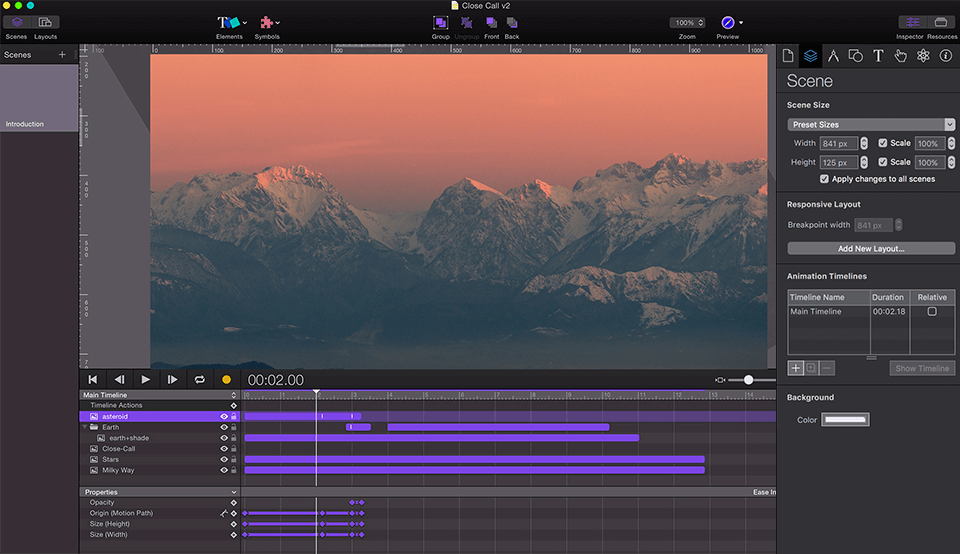Screen dimensions: 960x554
Task: Open the Actions hand inspector tab
Action: 900,56
